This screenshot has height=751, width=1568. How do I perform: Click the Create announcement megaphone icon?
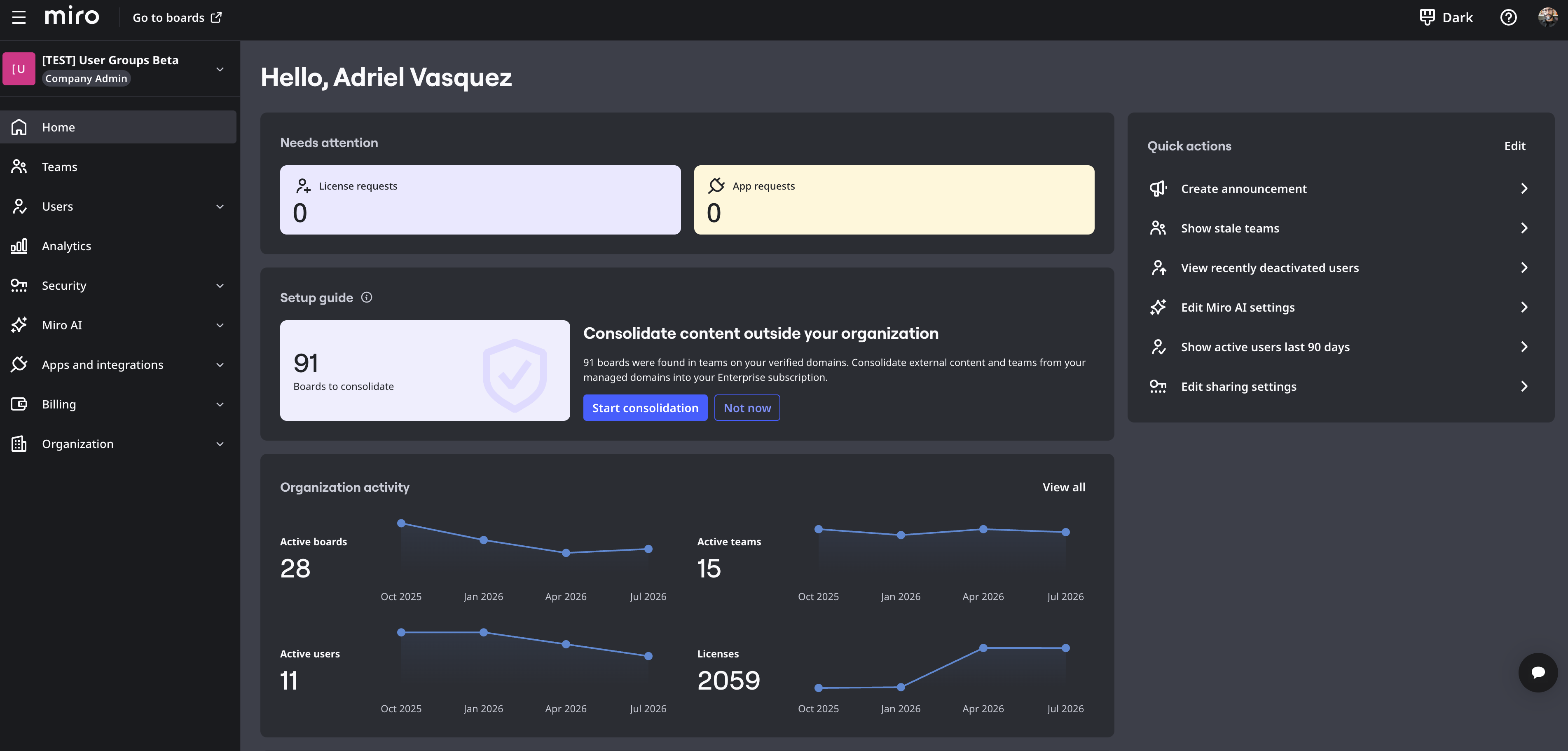(1158, 189)
